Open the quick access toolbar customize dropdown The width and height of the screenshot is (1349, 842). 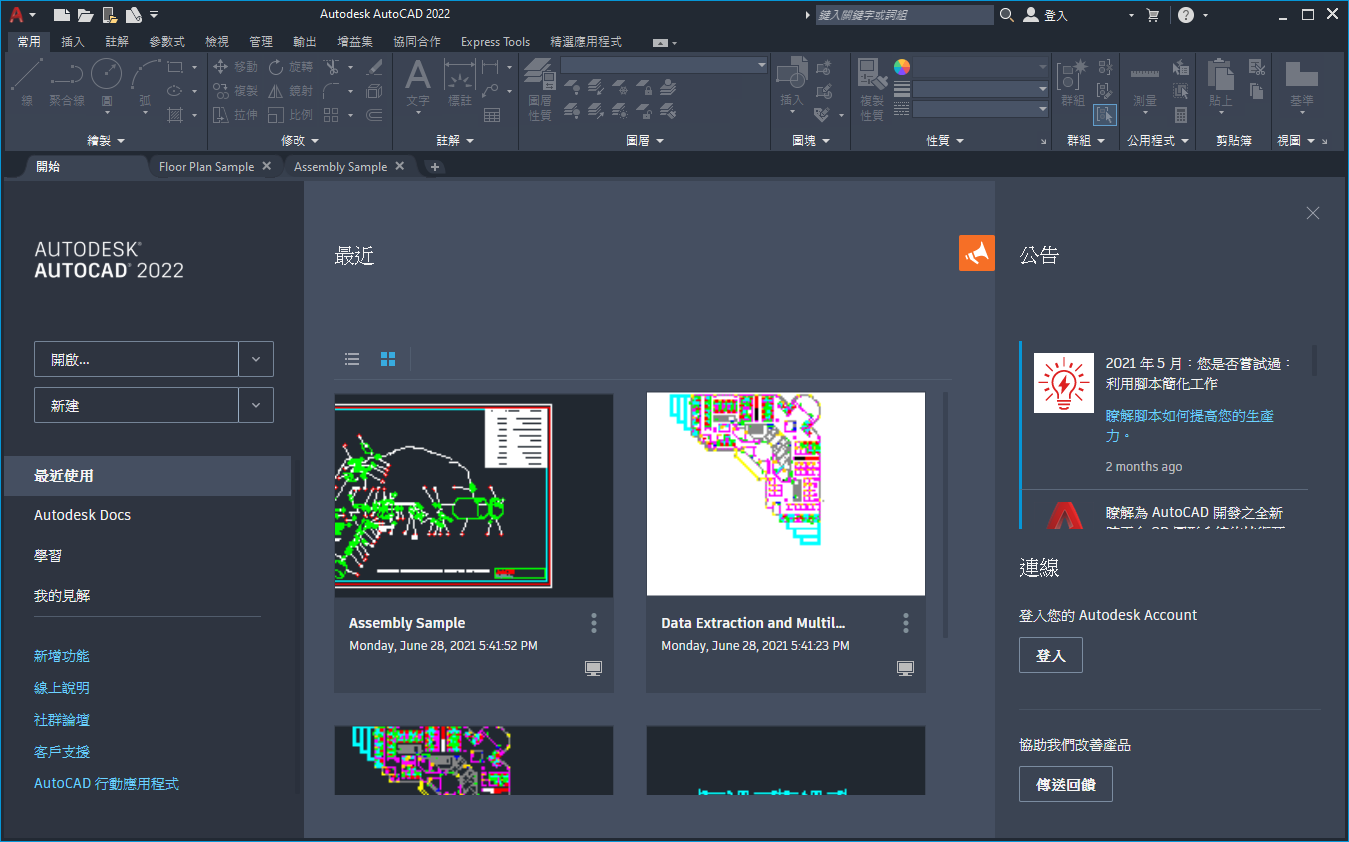[154, 15]
